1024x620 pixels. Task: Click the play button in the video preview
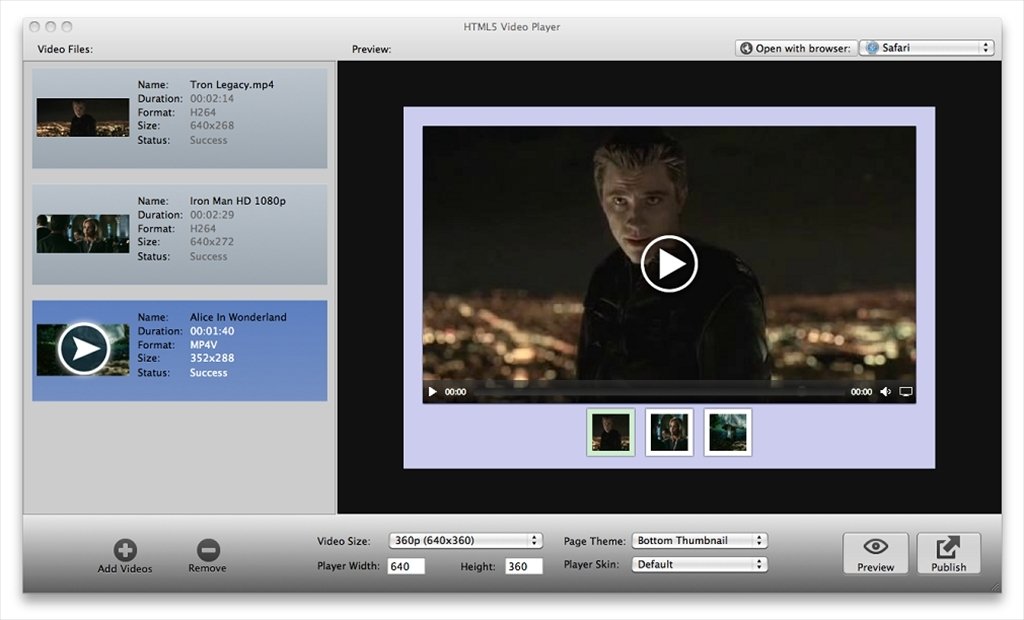pyautogui.click(x=668, y=264)
